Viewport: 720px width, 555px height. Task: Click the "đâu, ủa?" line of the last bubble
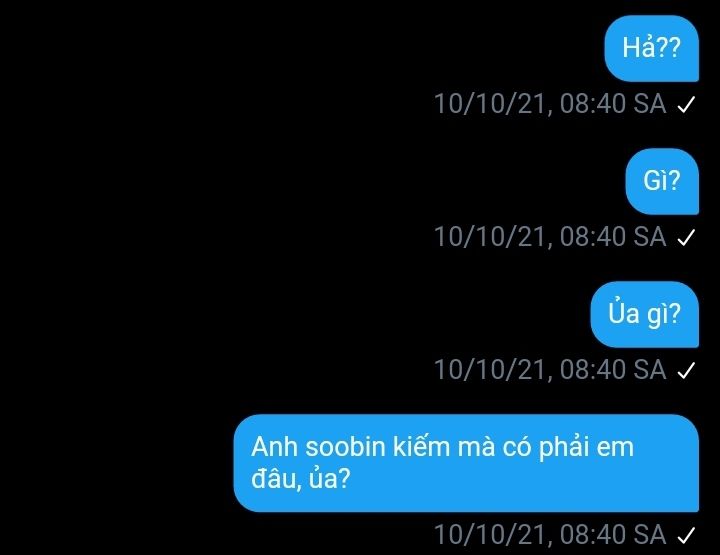301,479
